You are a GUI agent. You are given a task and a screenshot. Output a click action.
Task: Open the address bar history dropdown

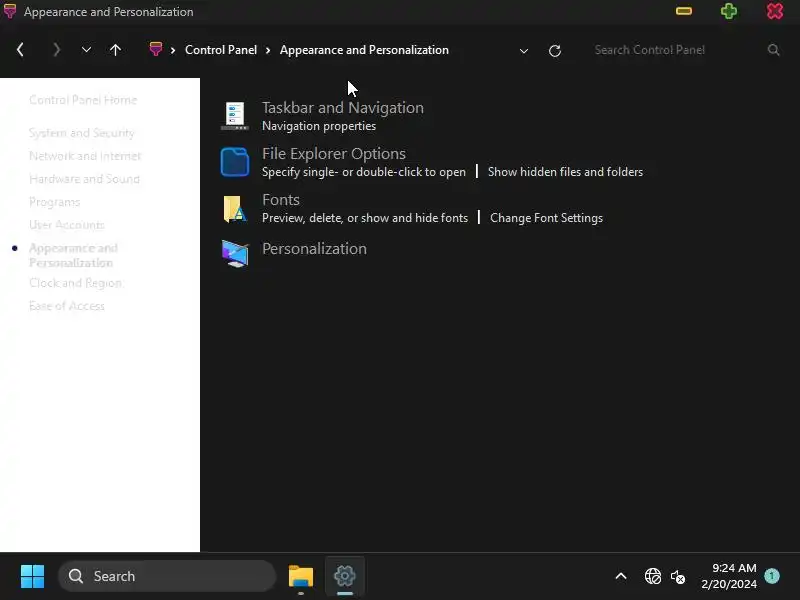coord(523,51)
